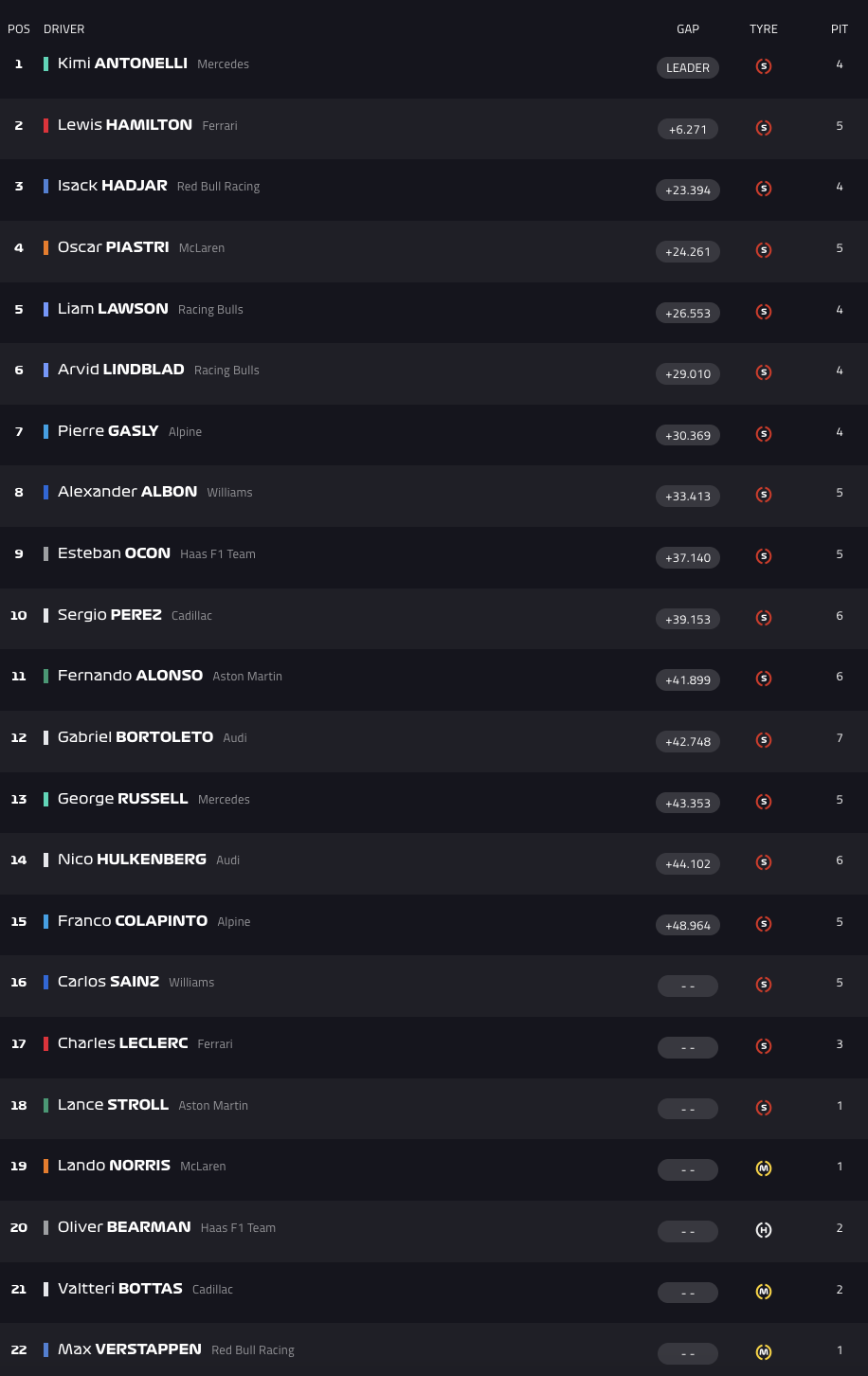Click Bottas's medium tyre icon

tap(764, 1291)
